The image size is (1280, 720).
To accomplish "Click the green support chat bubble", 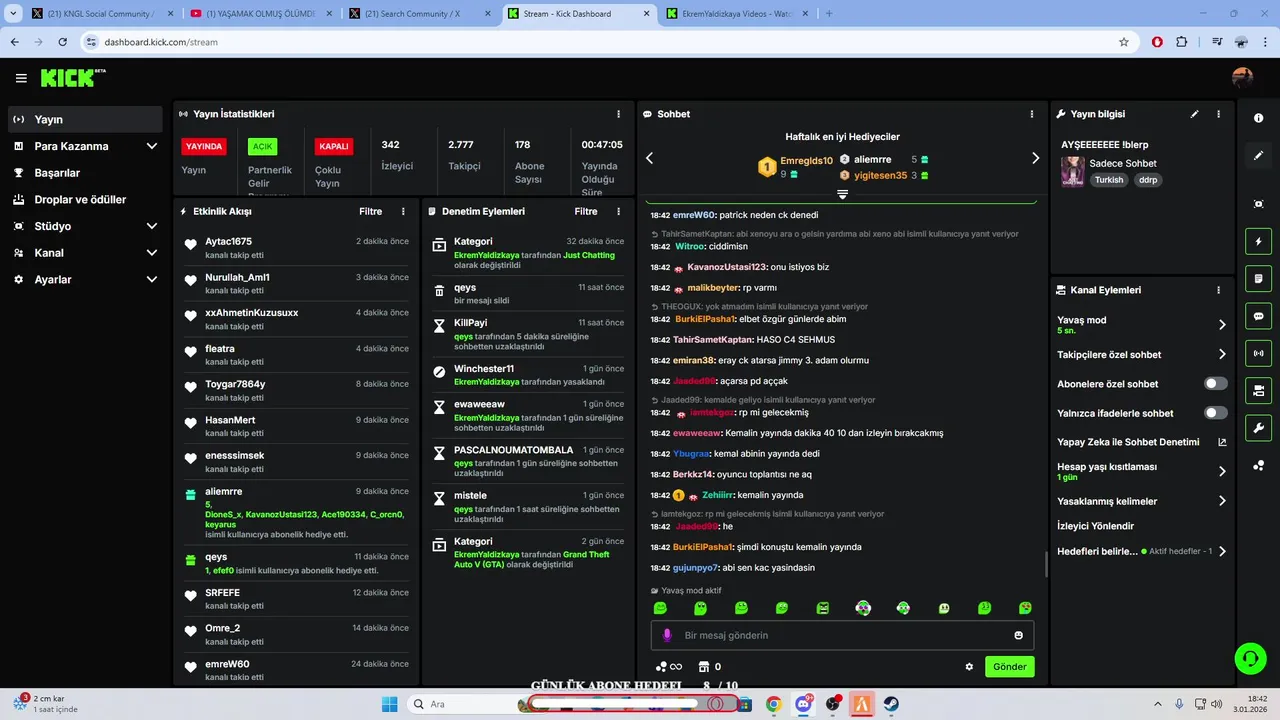I will click(x=1250, y=658).
